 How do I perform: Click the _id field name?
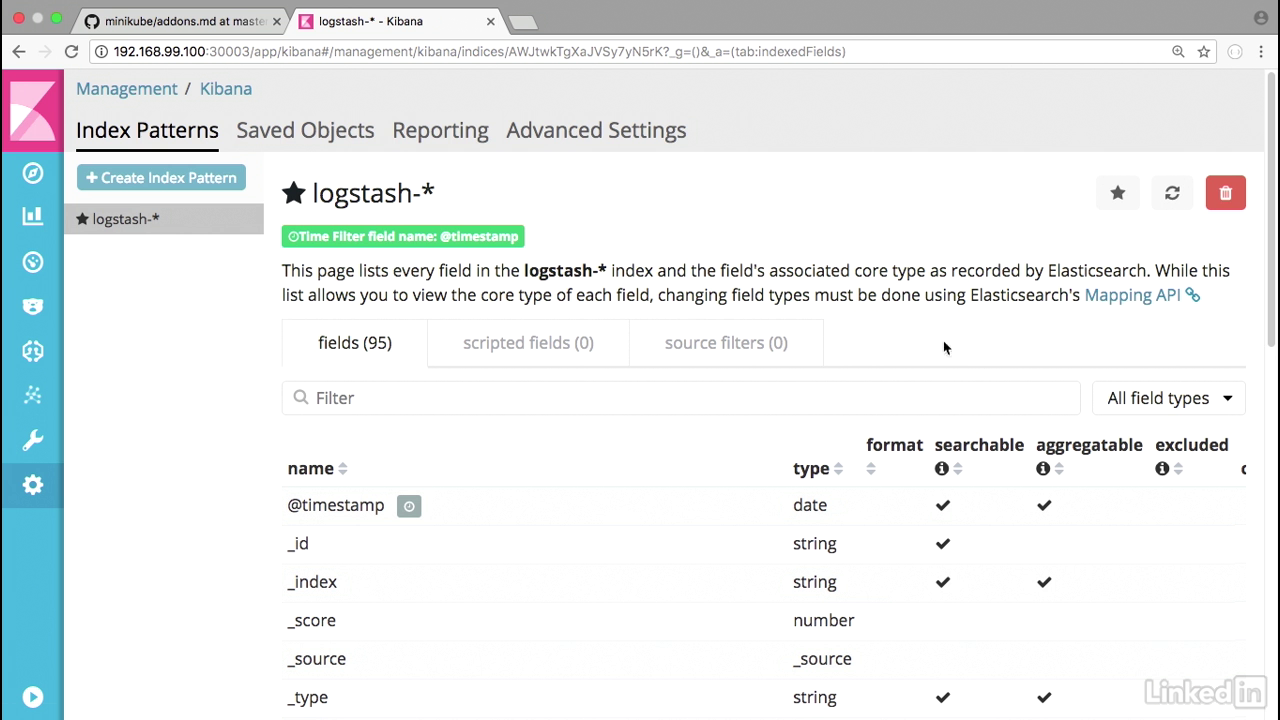tap(298, 544)
